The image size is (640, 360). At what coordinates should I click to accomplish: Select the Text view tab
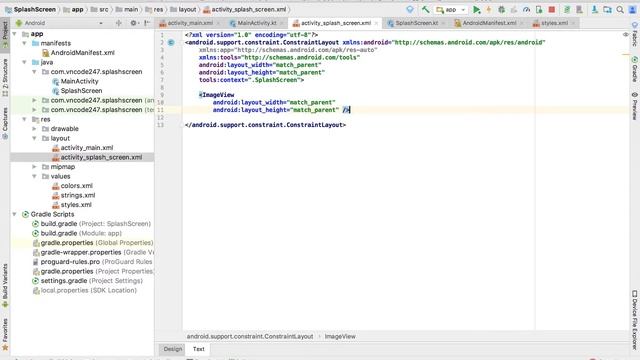[199, 349]
